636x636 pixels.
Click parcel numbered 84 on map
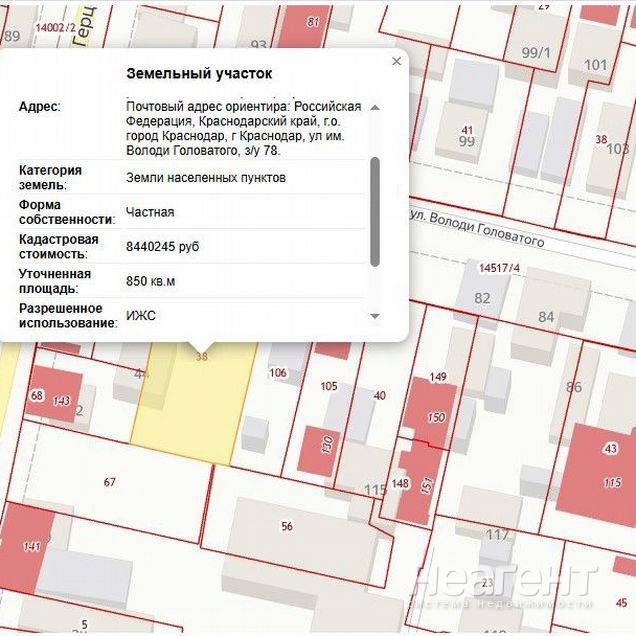[546, 317]
